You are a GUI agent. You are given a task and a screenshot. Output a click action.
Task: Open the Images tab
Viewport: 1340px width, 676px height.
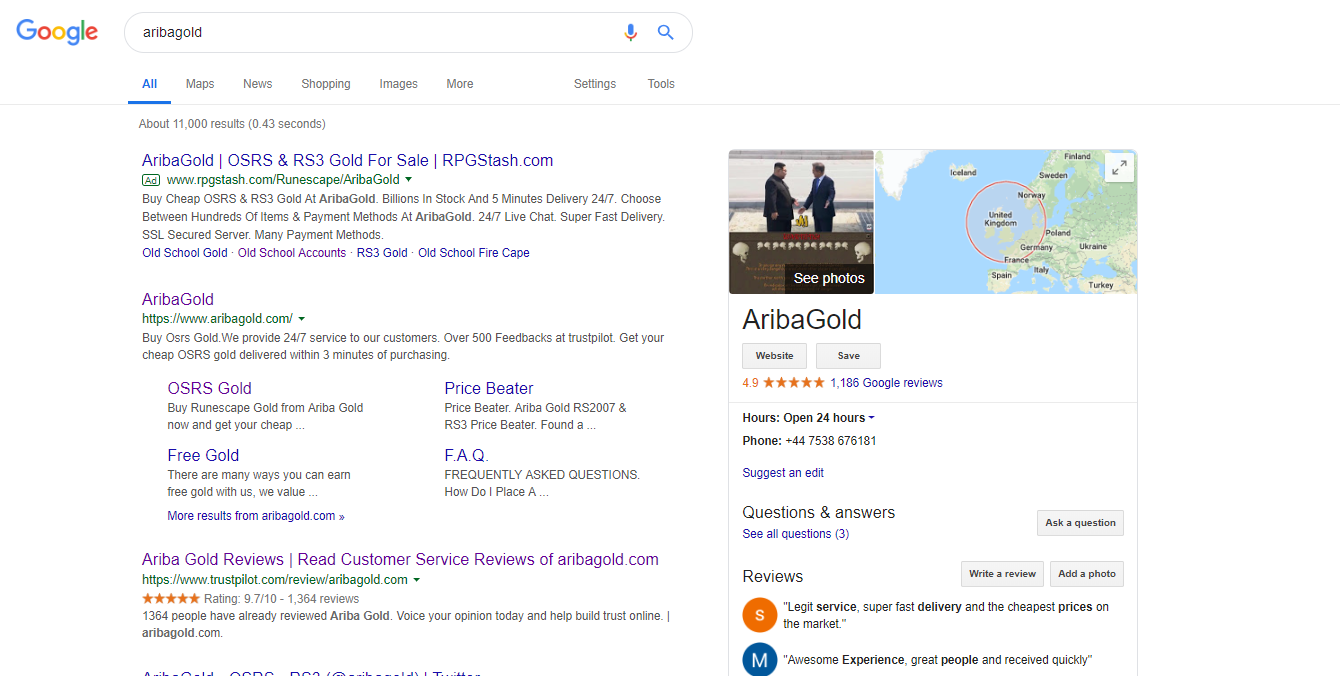point(398,84)
